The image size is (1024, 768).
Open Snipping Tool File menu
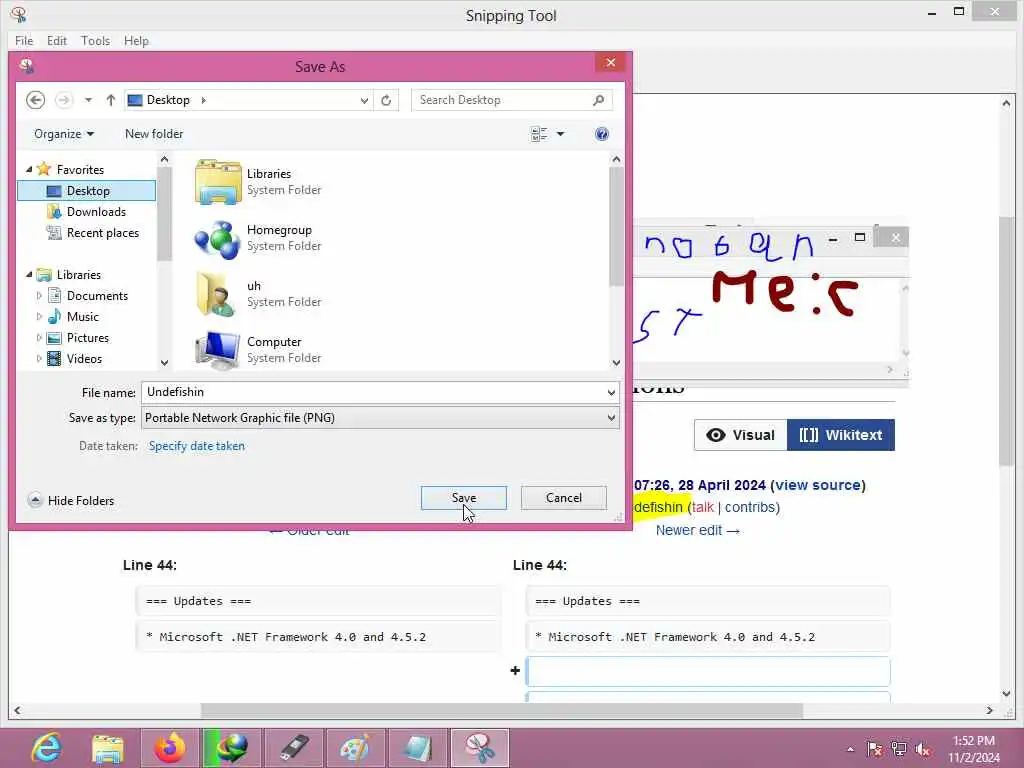24,40
